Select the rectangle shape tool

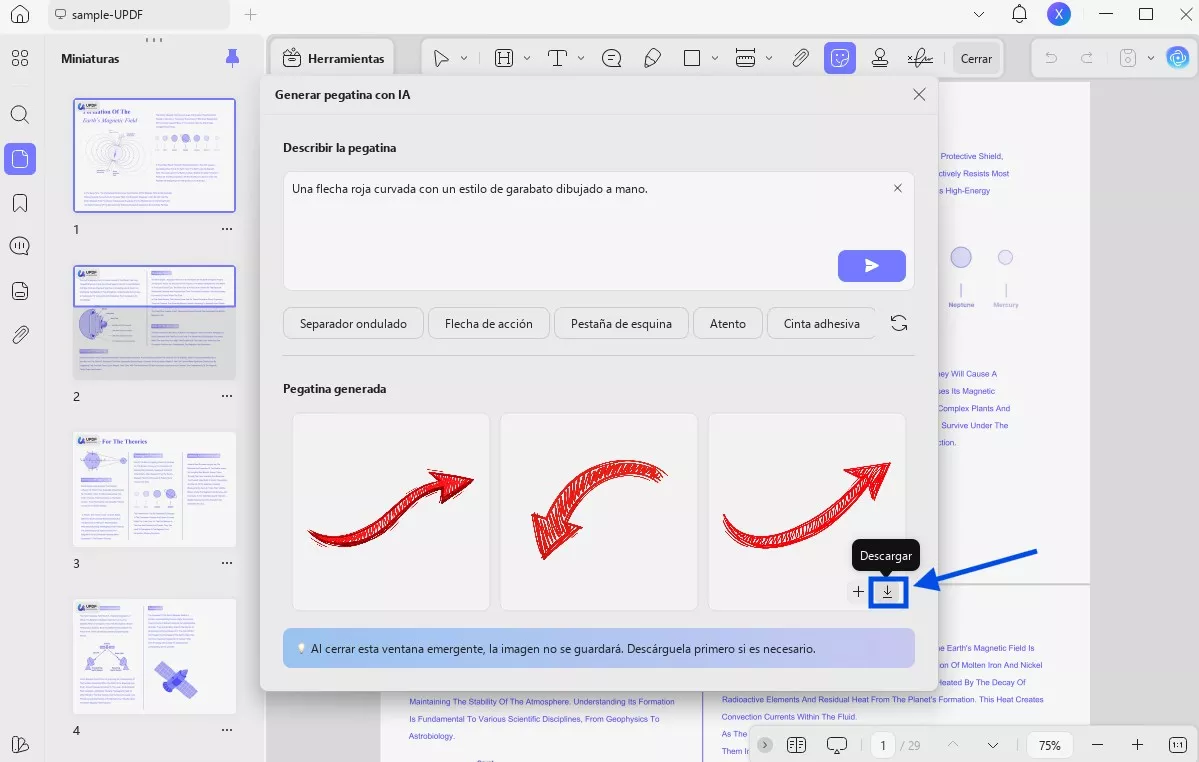click(692, 58)
